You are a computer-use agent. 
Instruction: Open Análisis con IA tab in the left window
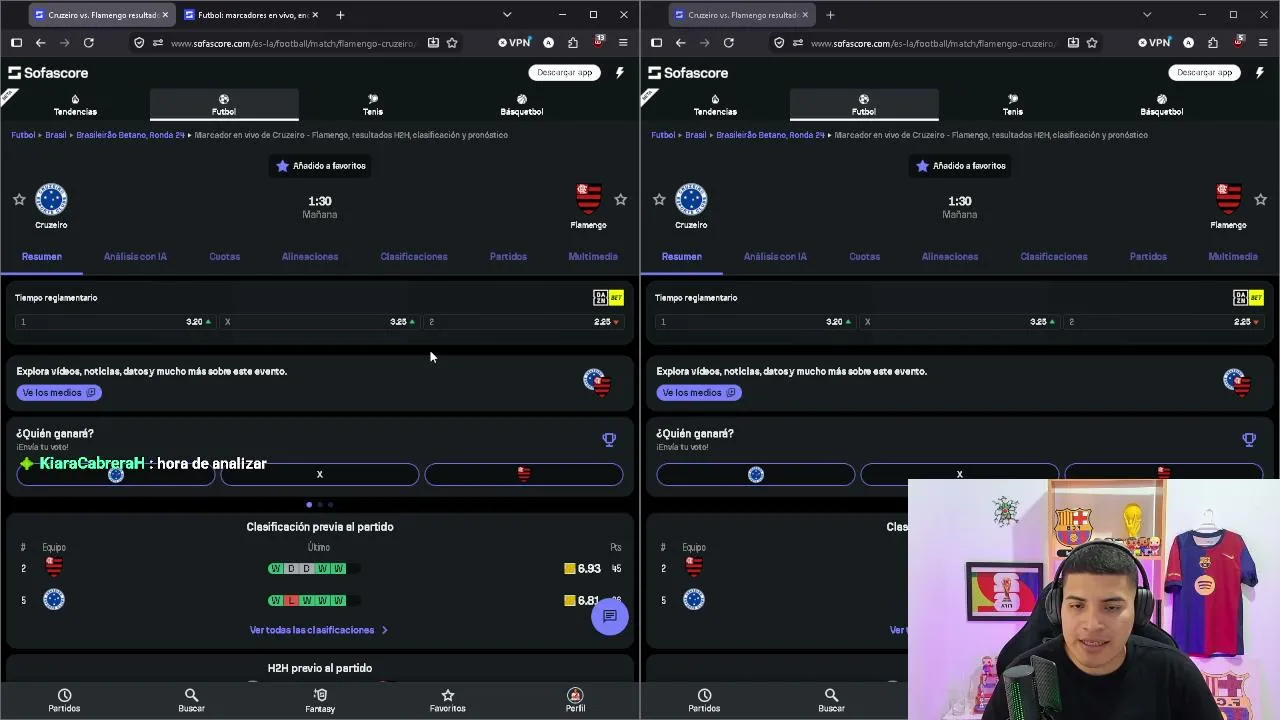(x=135, y=257)
